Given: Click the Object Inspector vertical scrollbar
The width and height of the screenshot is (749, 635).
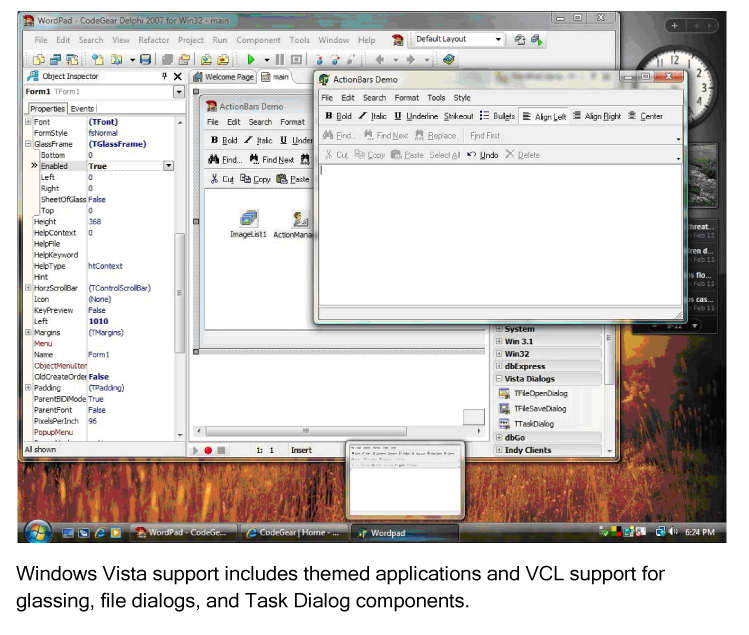Looking at the screenshot, I should (x=180, y=293).
